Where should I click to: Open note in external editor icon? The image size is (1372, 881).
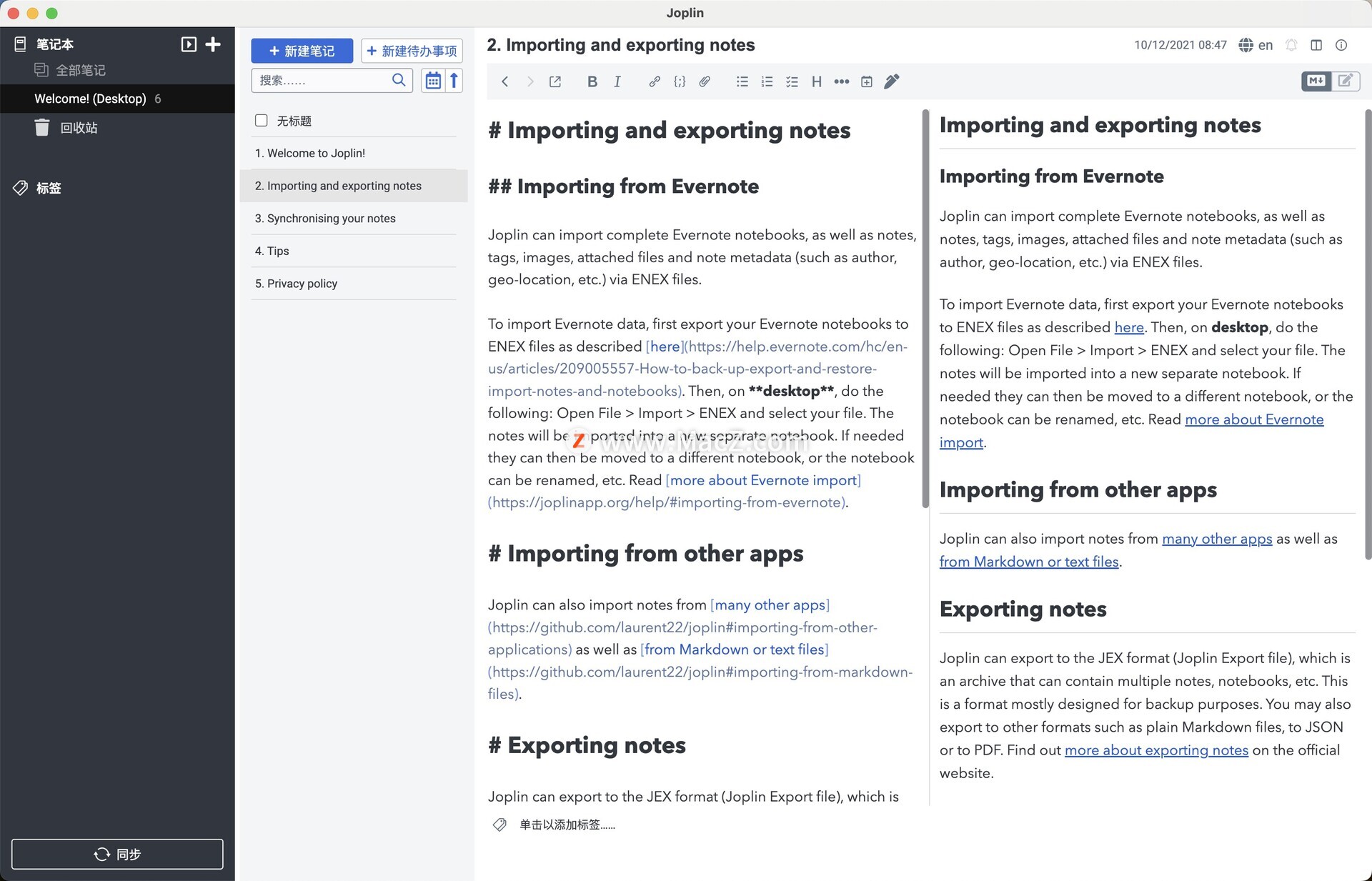click(x=555, y=81)
